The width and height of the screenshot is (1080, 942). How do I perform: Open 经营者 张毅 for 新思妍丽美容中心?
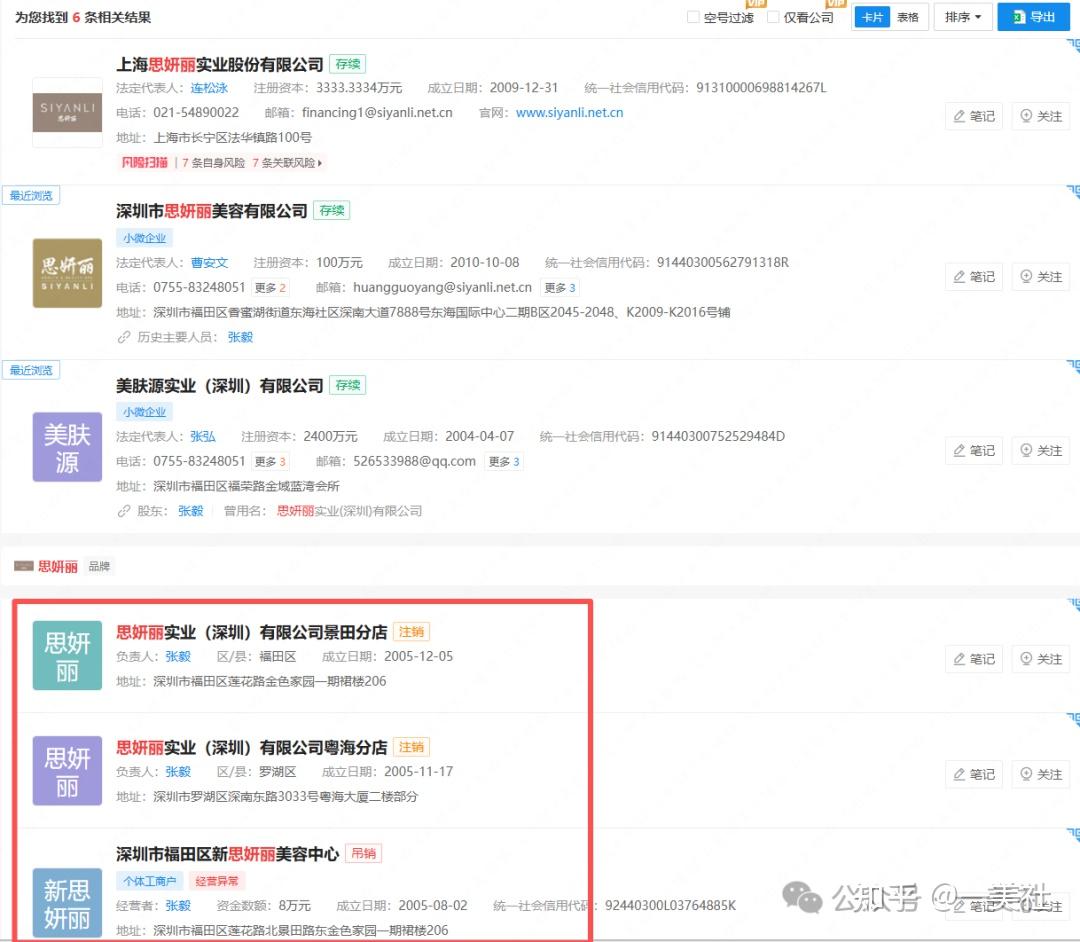coord(178,906)
